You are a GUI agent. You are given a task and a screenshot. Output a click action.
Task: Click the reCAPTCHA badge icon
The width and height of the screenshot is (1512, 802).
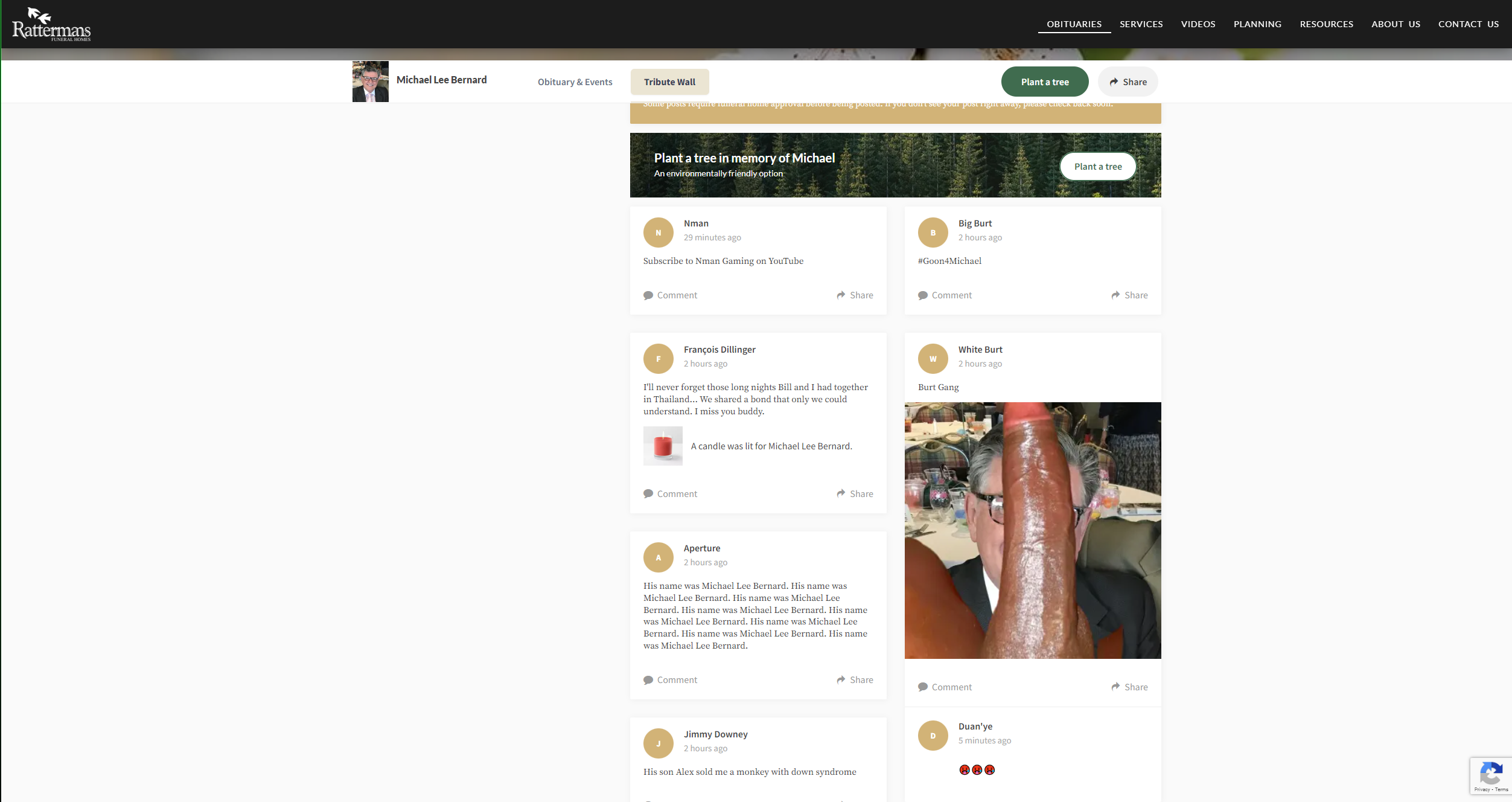click(1491, 774)
